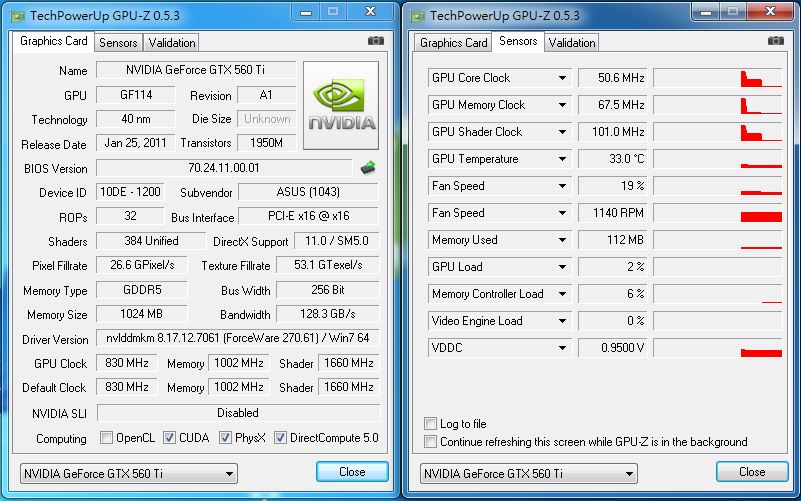Click Fan Speed RPM history graph

coord(718,213)
